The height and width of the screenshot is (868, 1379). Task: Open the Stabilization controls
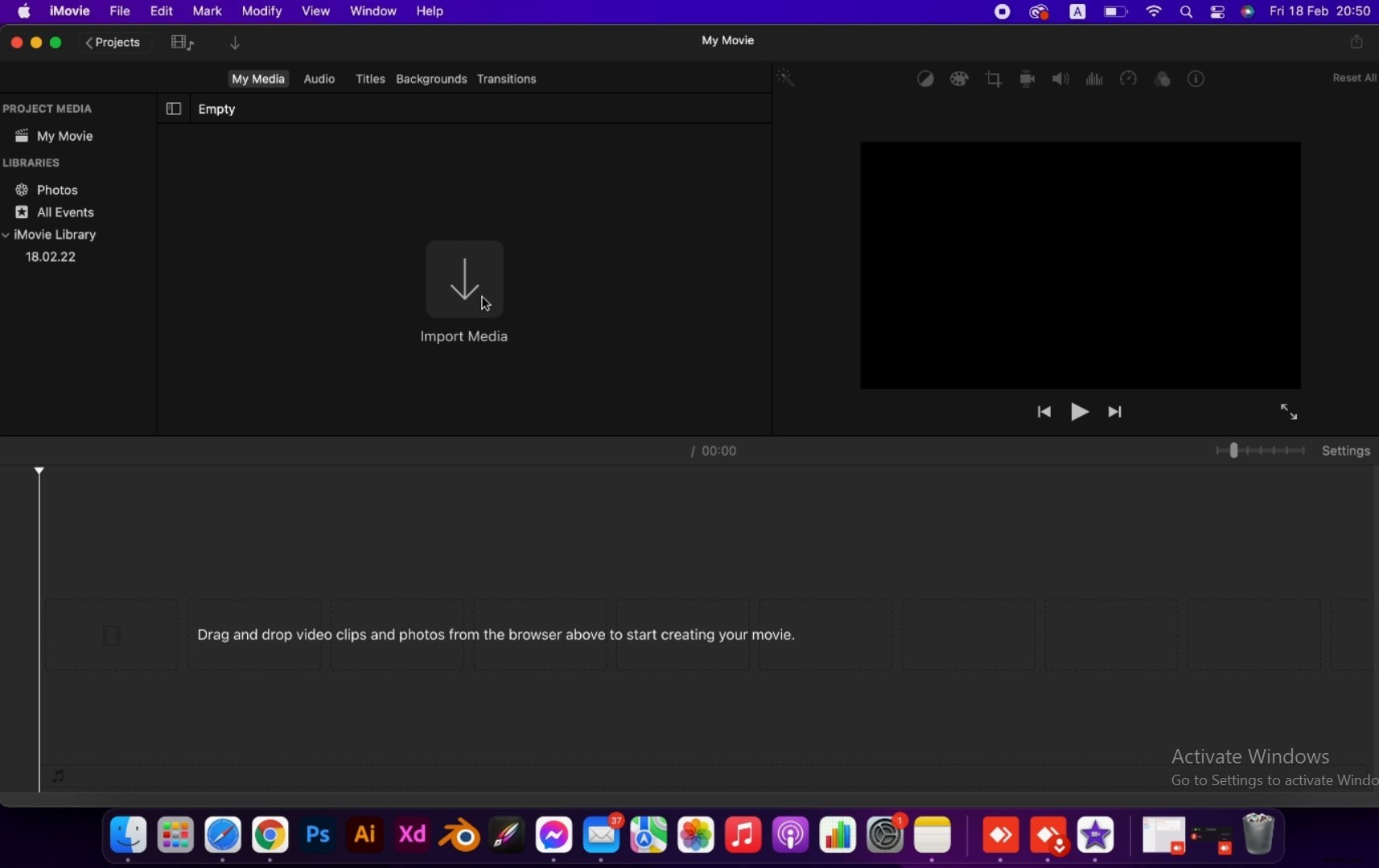click(1027, 79)
